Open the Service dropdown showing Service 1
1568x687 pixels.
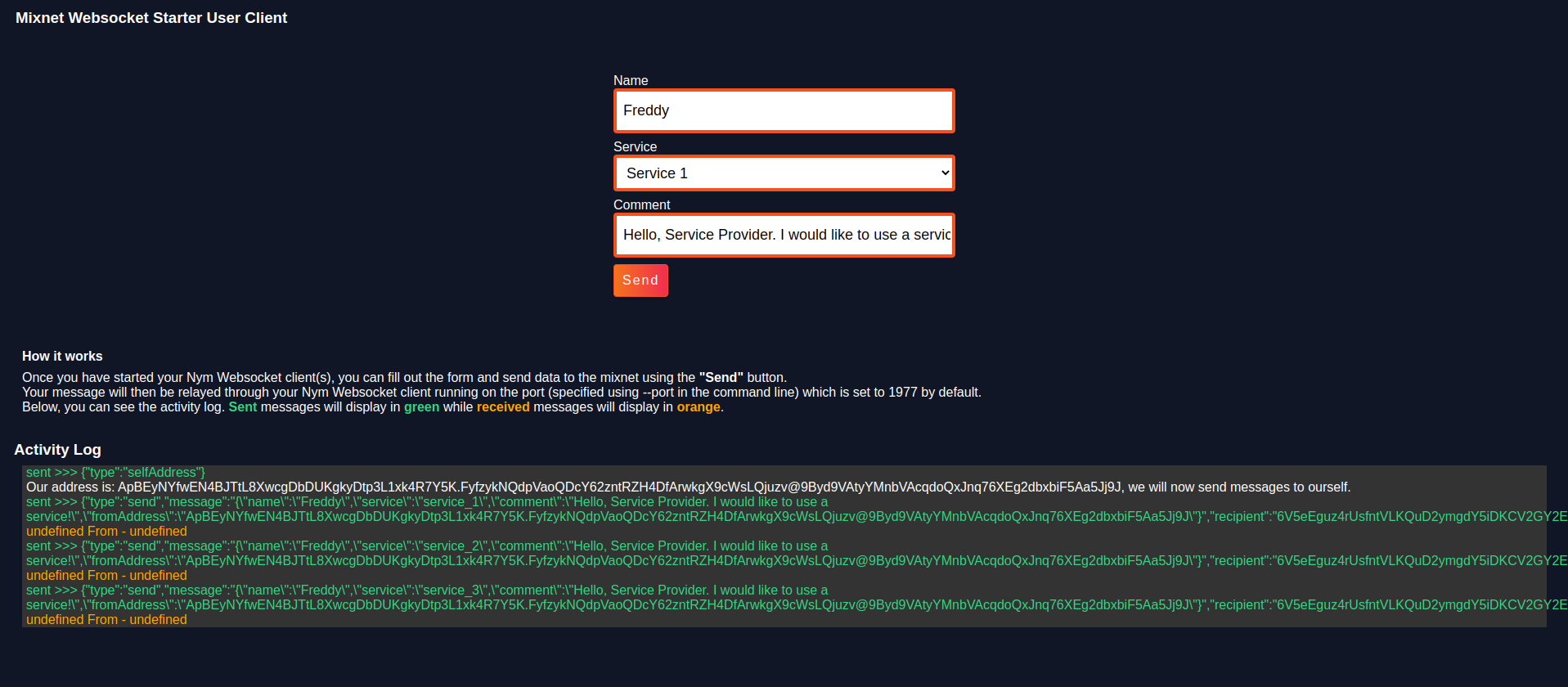[784, 173]
